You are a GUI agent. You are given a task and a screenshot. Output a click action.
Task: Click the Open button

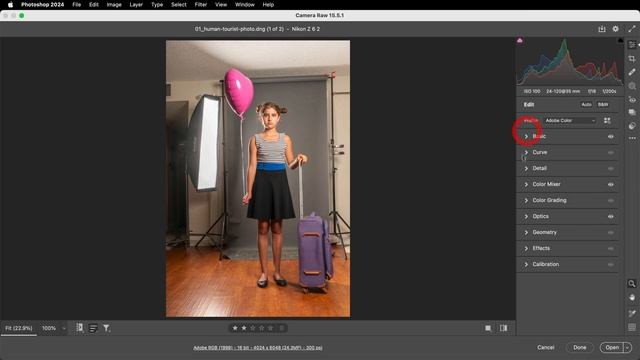(612, 347)
